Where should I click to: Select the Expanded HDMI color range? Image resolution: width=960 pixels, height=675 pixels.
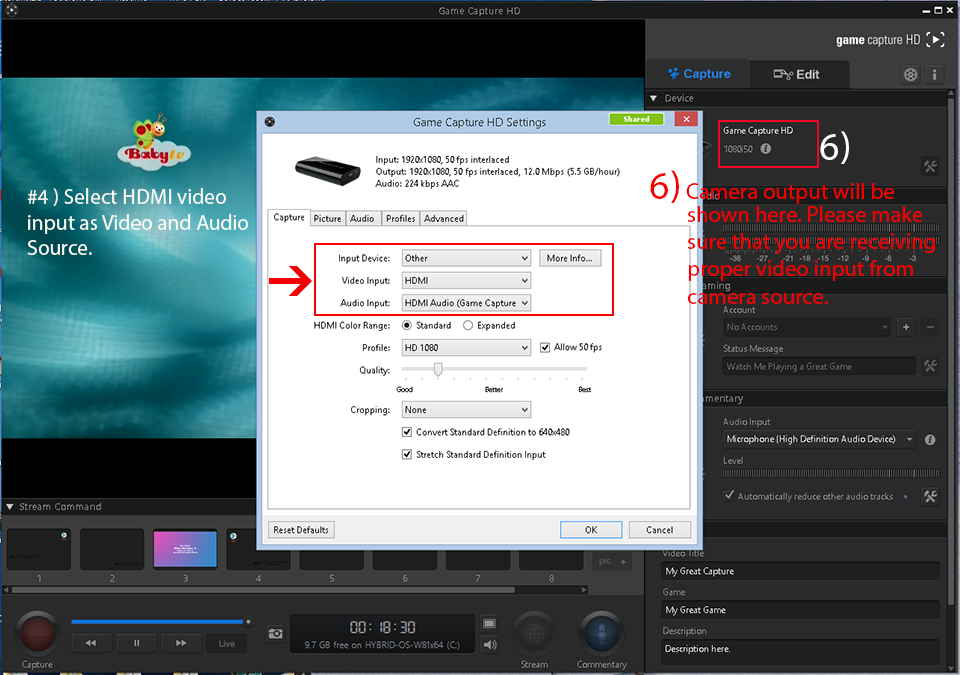[468, 325]
